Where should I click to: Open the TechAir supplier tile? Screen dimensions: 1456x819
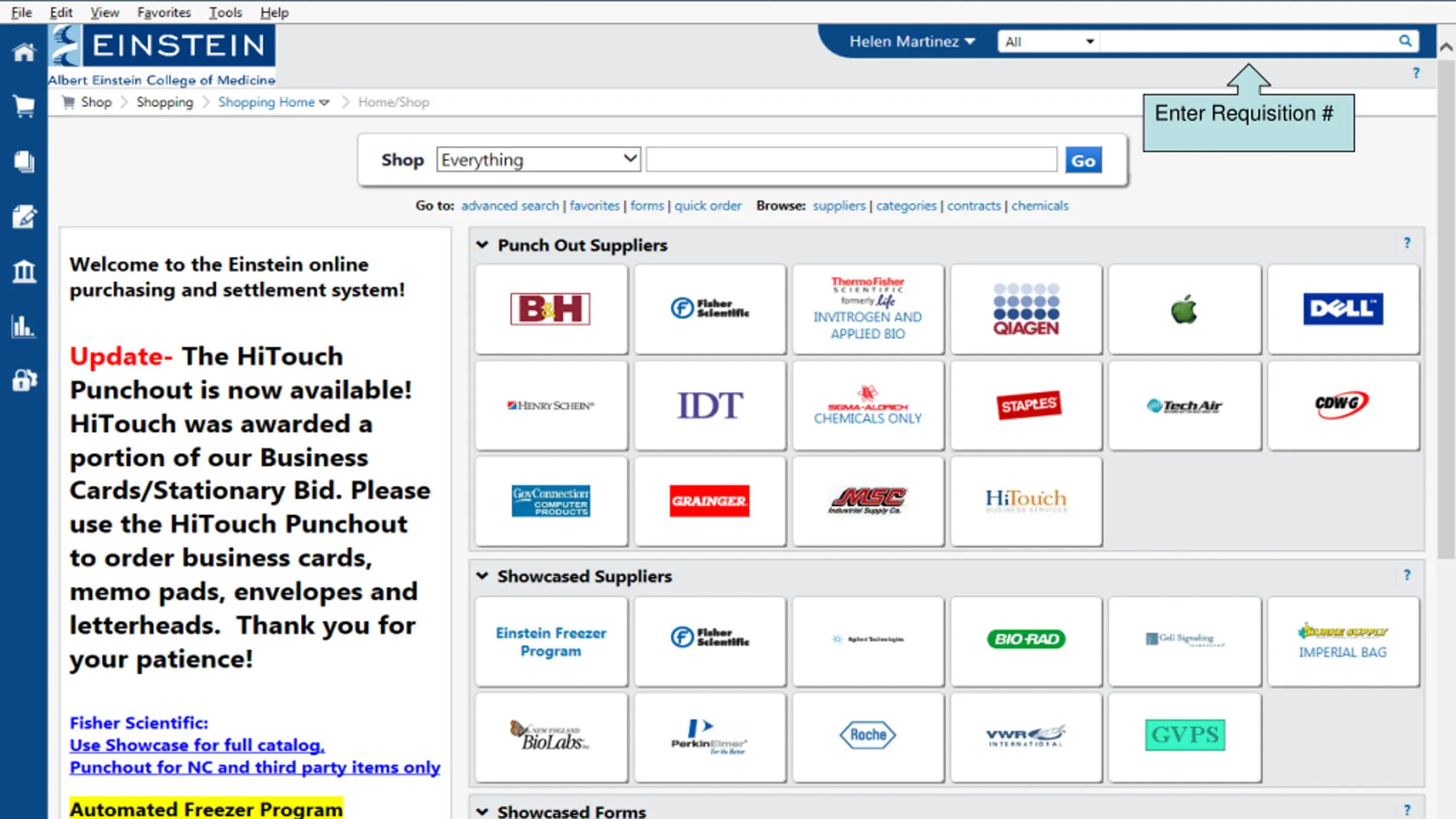[x=1185, y=406]
